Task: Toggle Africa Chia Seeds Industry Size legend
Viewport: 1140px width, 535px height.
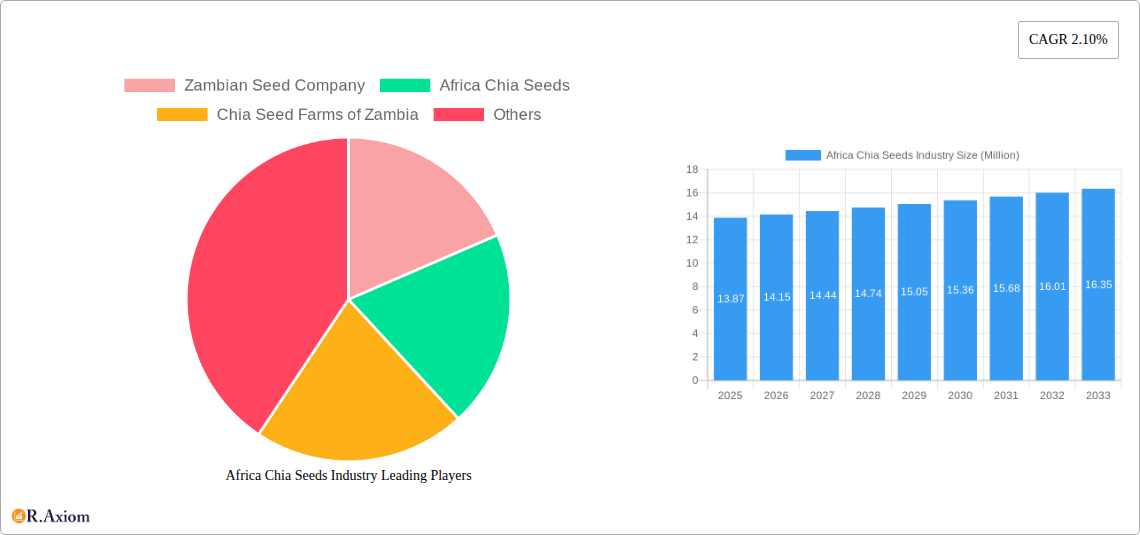Action: [x=923, y=155]
